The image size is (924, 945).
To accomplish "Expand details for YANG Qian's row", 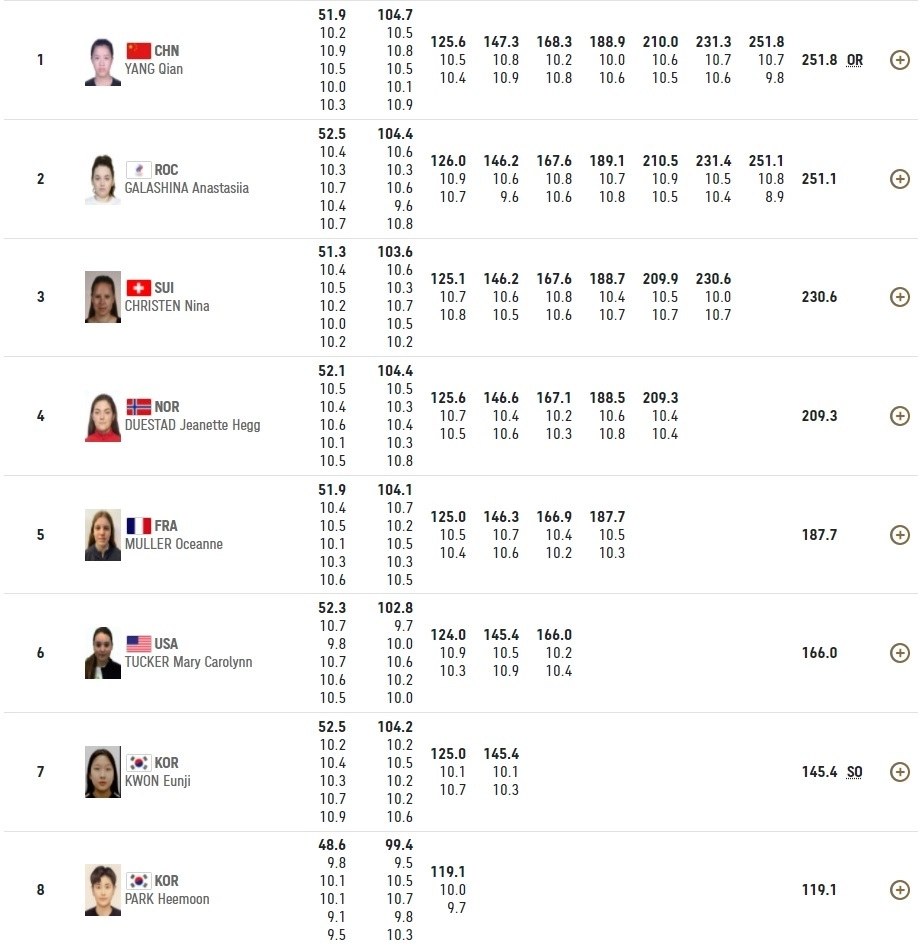I will (899, 60).
